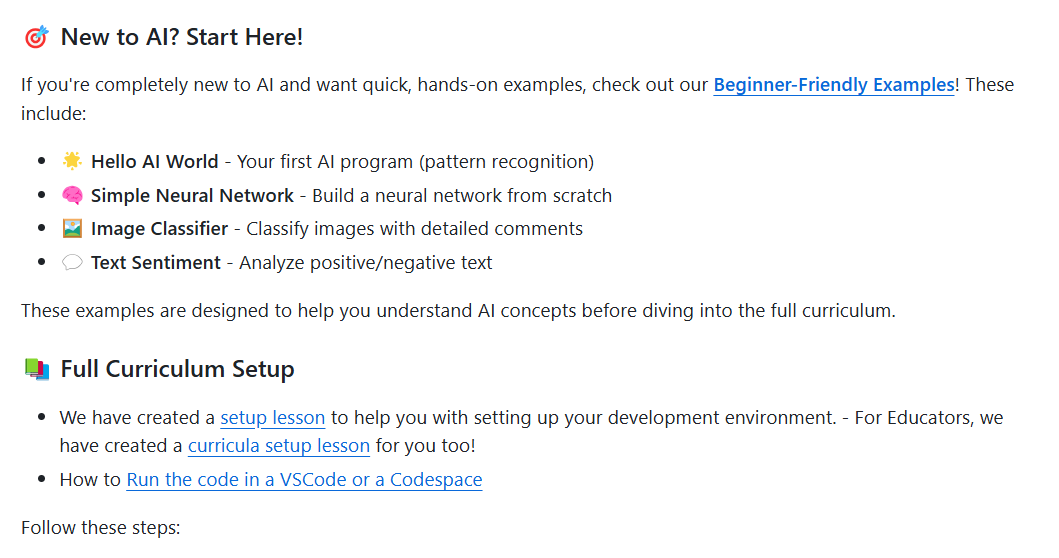Click the picture emoji beside Image Classifier
The height and width of the screenshot is (558, 1059).
coord(72,228)
